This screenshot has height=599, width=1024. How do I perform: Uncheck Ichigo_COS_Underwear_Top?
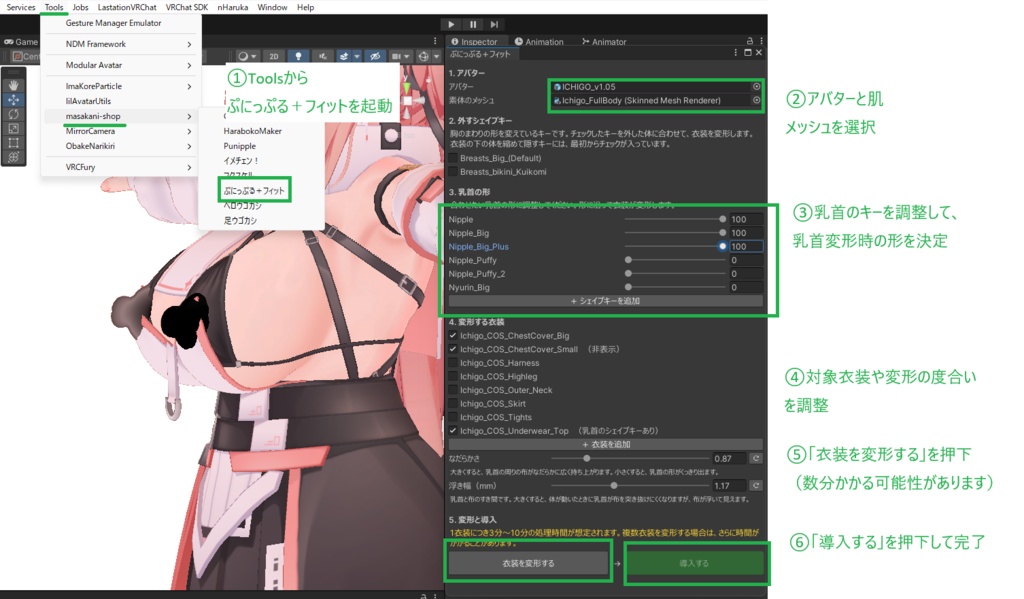coord(453,431)
